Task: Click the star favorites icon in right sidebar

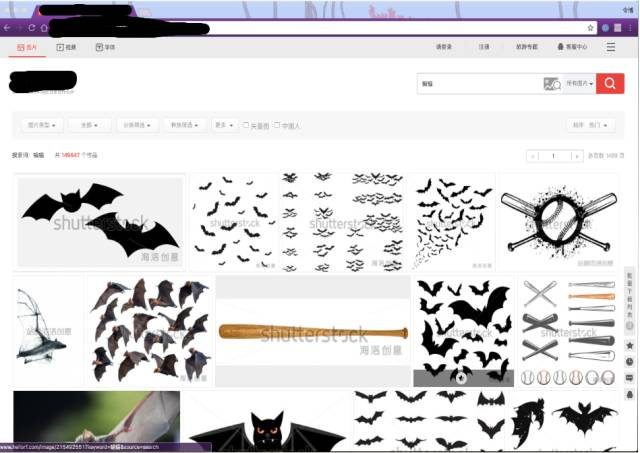Action: [x=630, y=344]
